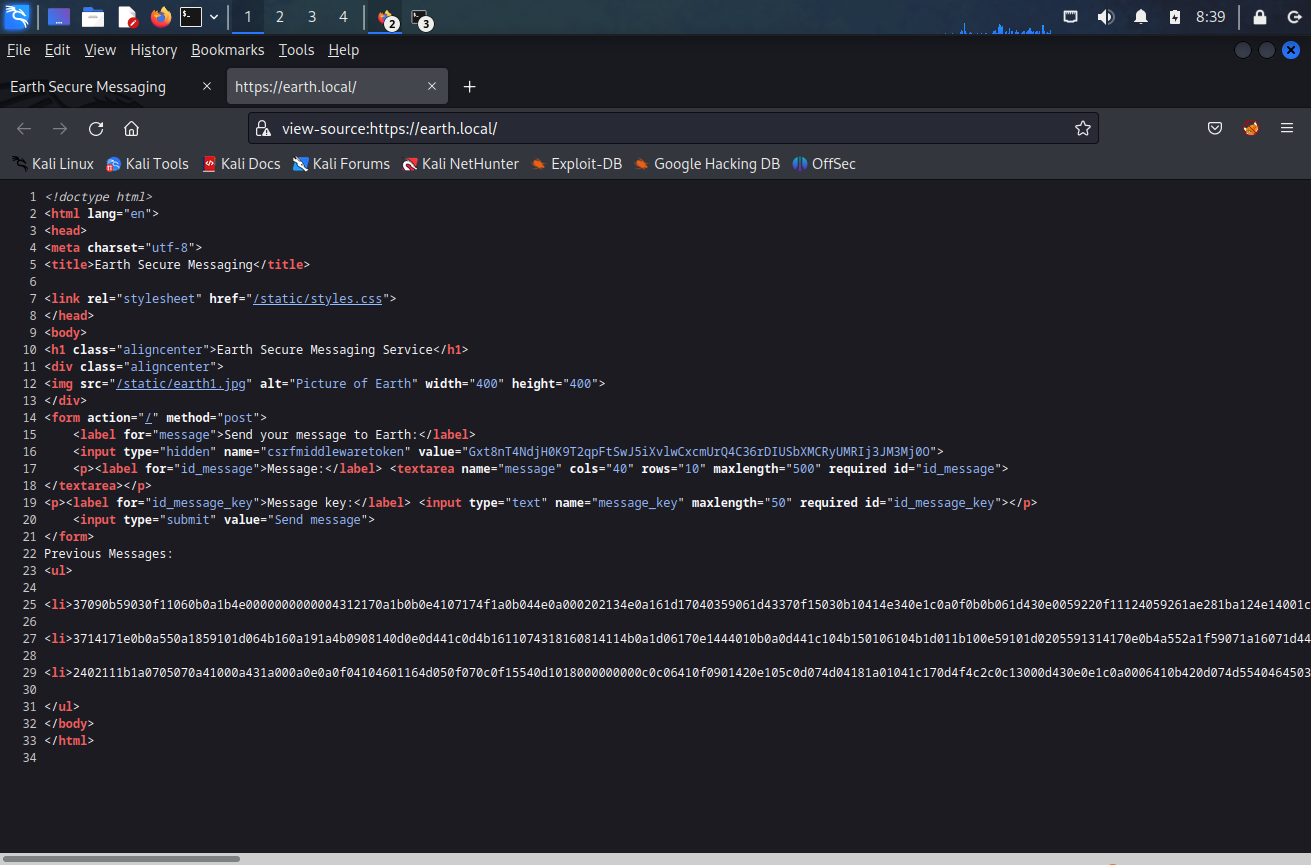Open the Kali NetHunter bookmark
Viewport: 1311px width, 865px height.
(x=461, y=164)
